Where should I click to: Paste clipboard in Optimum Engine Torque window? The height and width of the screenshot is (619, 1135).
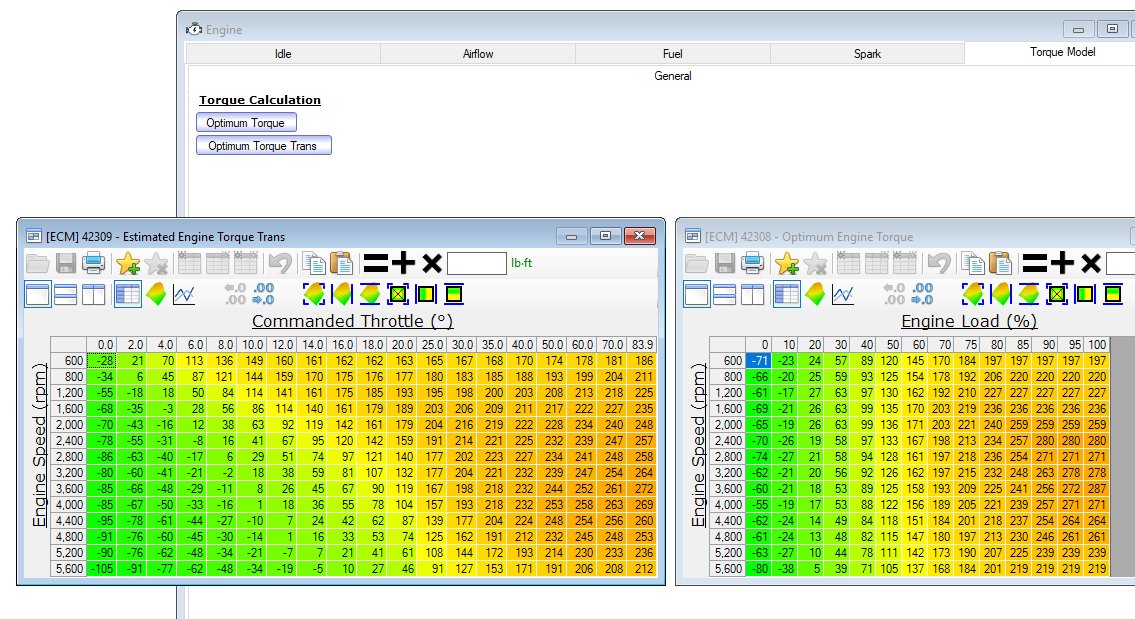tap(1000, 263)
